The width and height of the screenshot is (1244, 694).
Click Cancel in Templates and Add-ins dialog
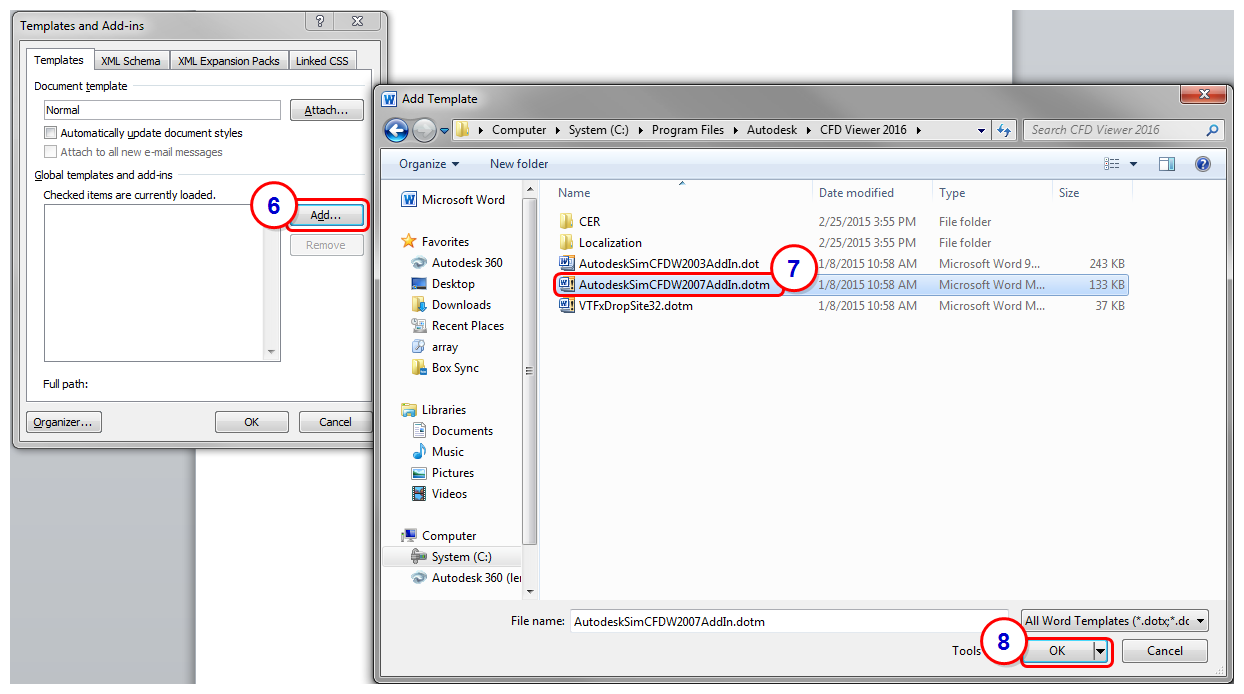[335, 422]
